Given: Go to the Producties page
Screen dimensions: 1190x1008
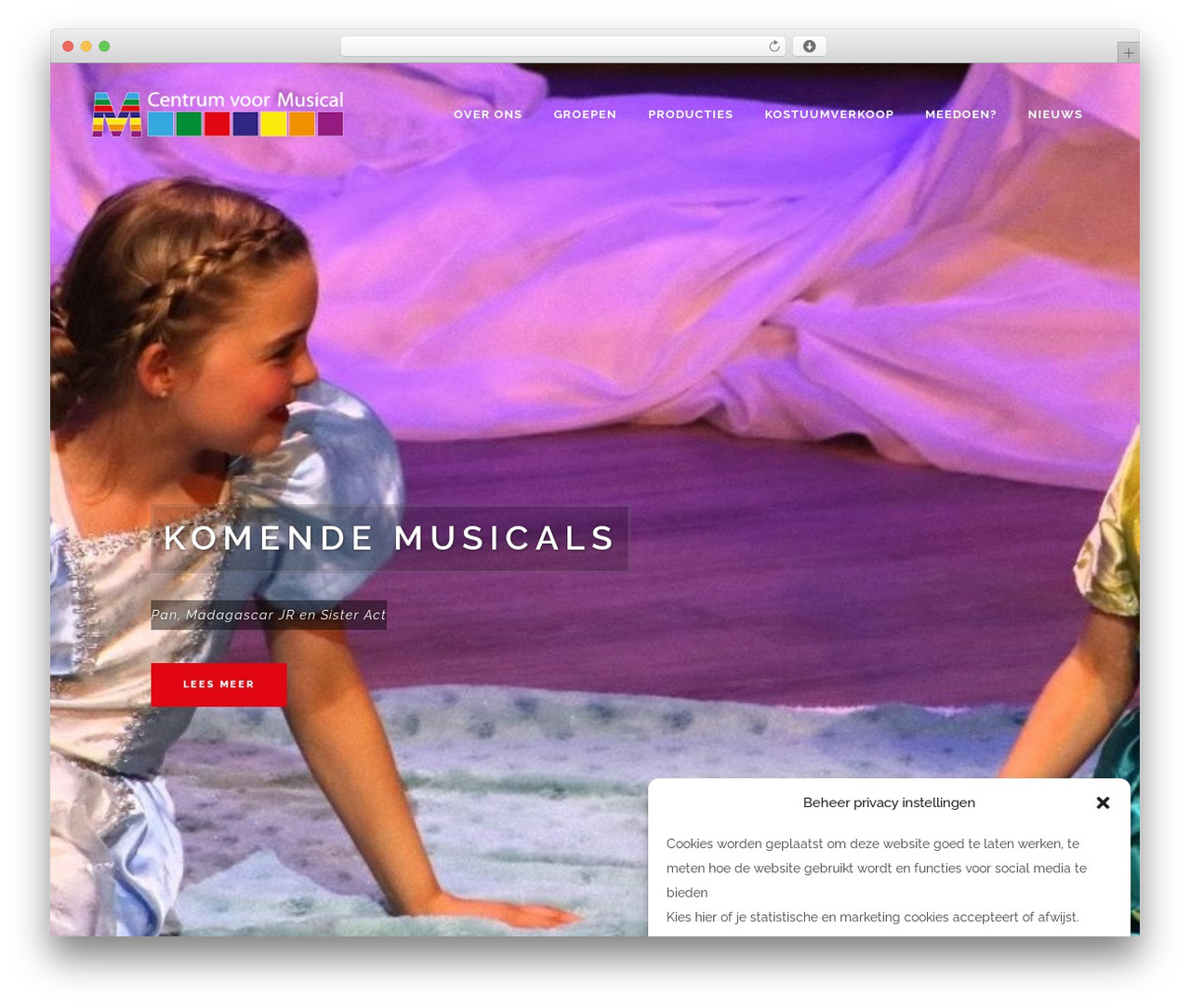Looking at the screenshot, I should [x=691, y=114].
